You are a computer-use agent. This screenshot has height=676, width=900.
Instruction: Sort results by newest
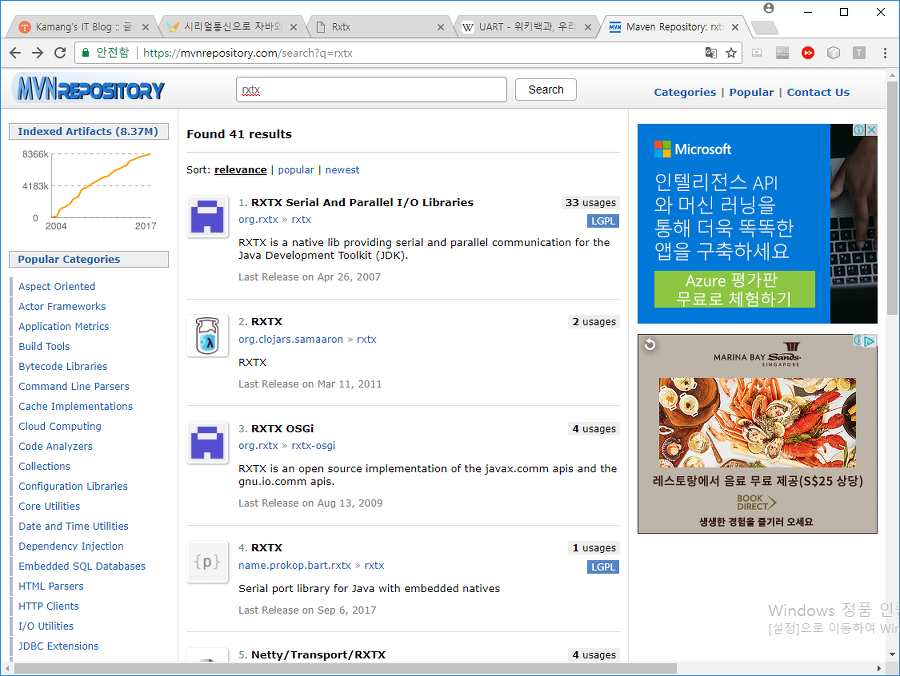pos(342,170)
